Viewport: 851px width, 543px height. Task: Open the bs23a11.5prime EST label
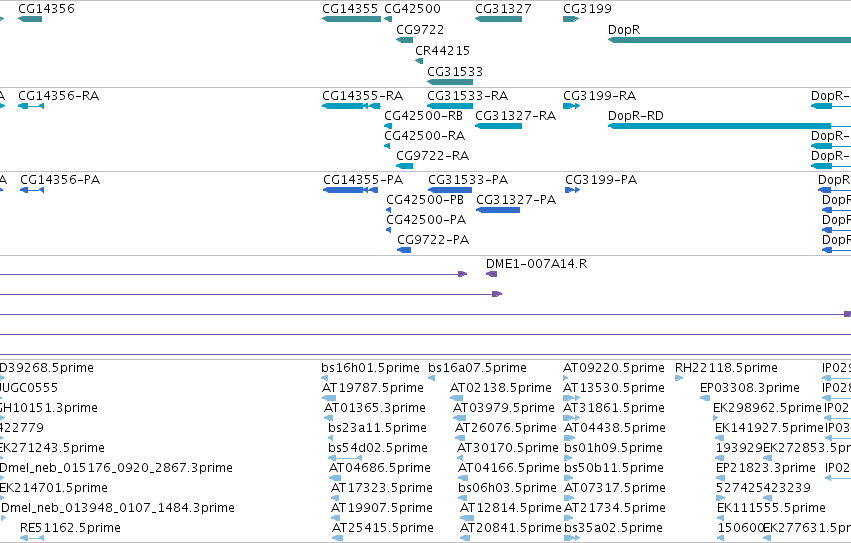tap(377, 428)
